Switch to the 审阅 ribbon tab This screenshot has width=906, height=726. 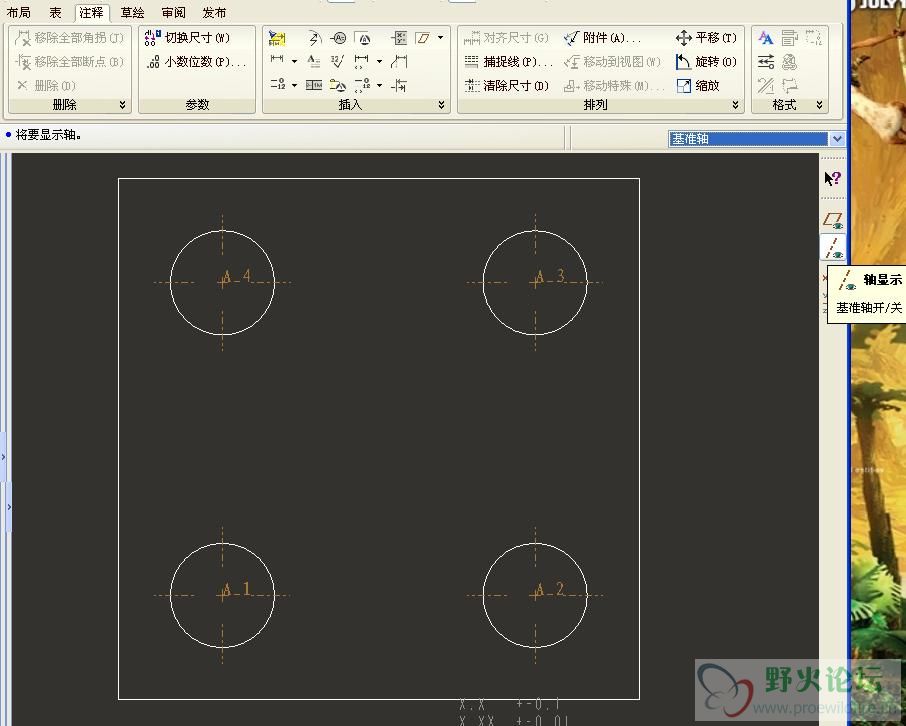[173, 12]
